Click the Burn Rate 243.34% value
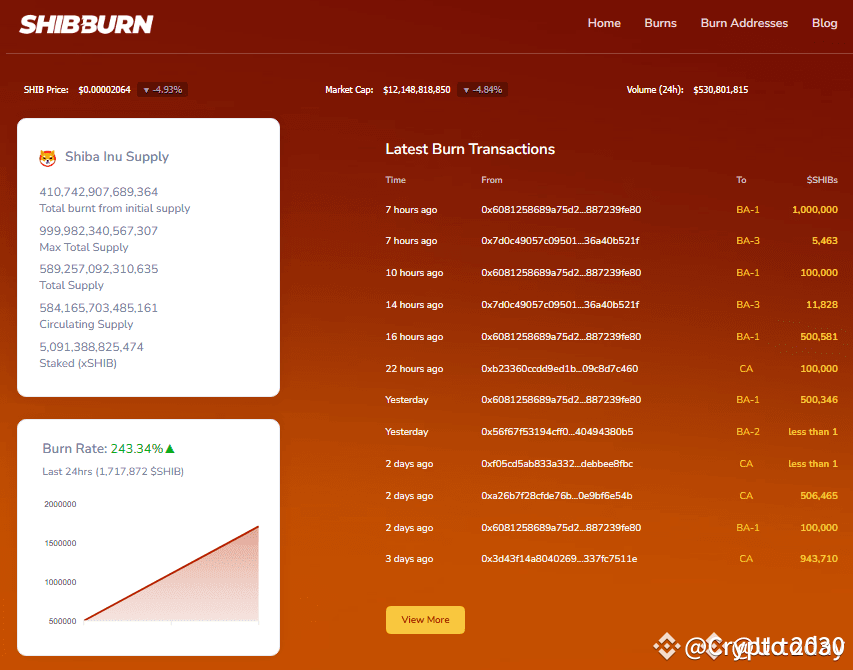 point(137,449)
